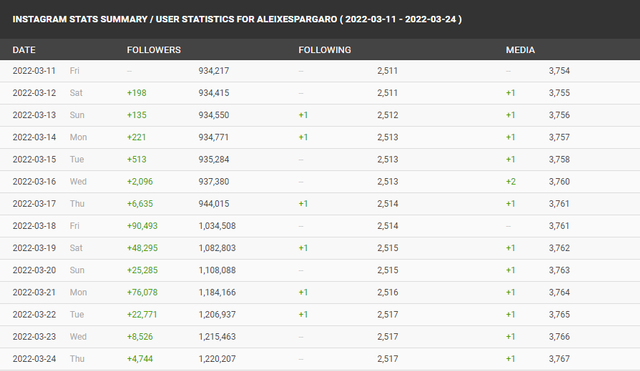Click follower gain +135

pos(137,115)
